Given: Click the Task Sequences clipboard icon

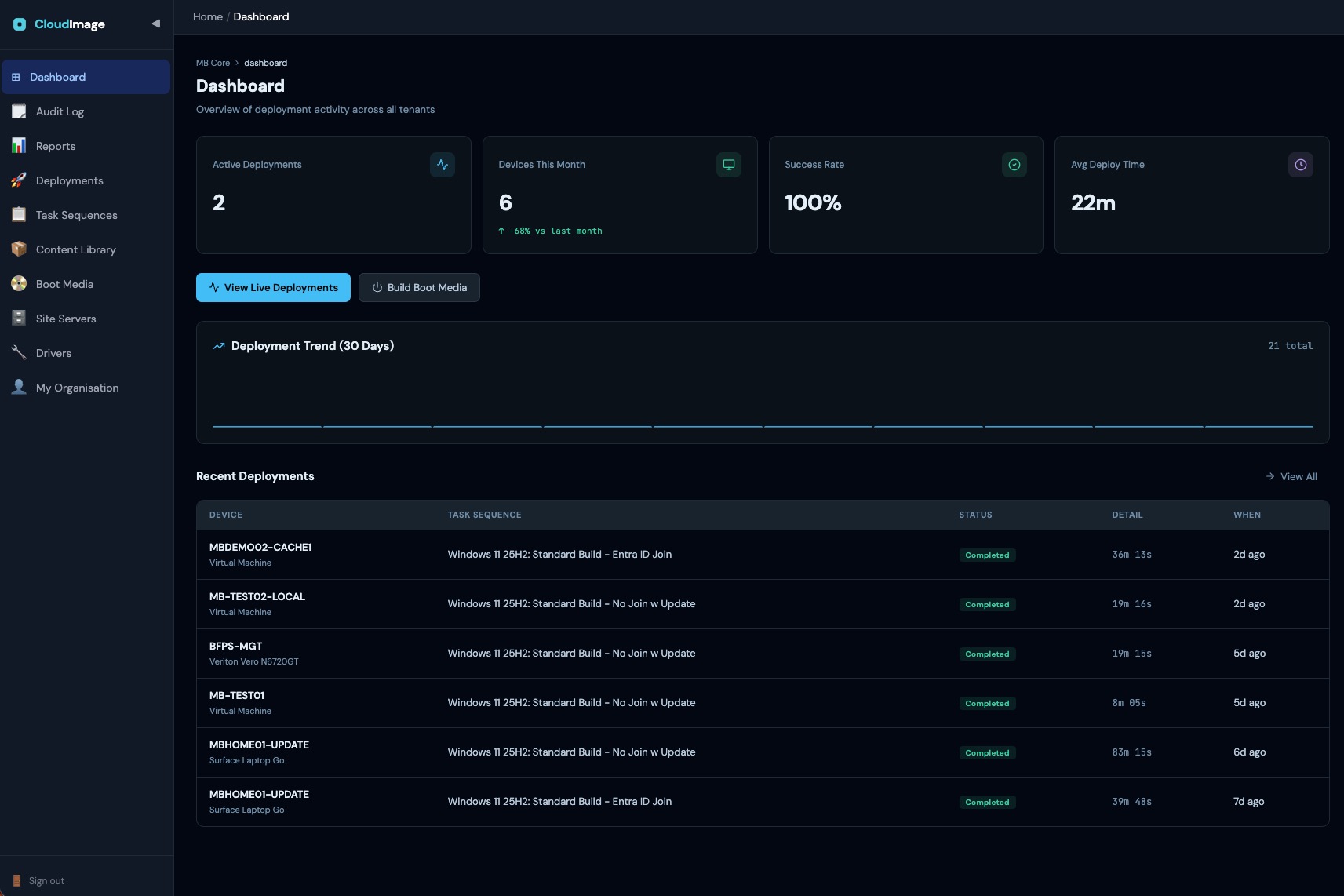Looking at the screenshot, I should pos(19,215).
